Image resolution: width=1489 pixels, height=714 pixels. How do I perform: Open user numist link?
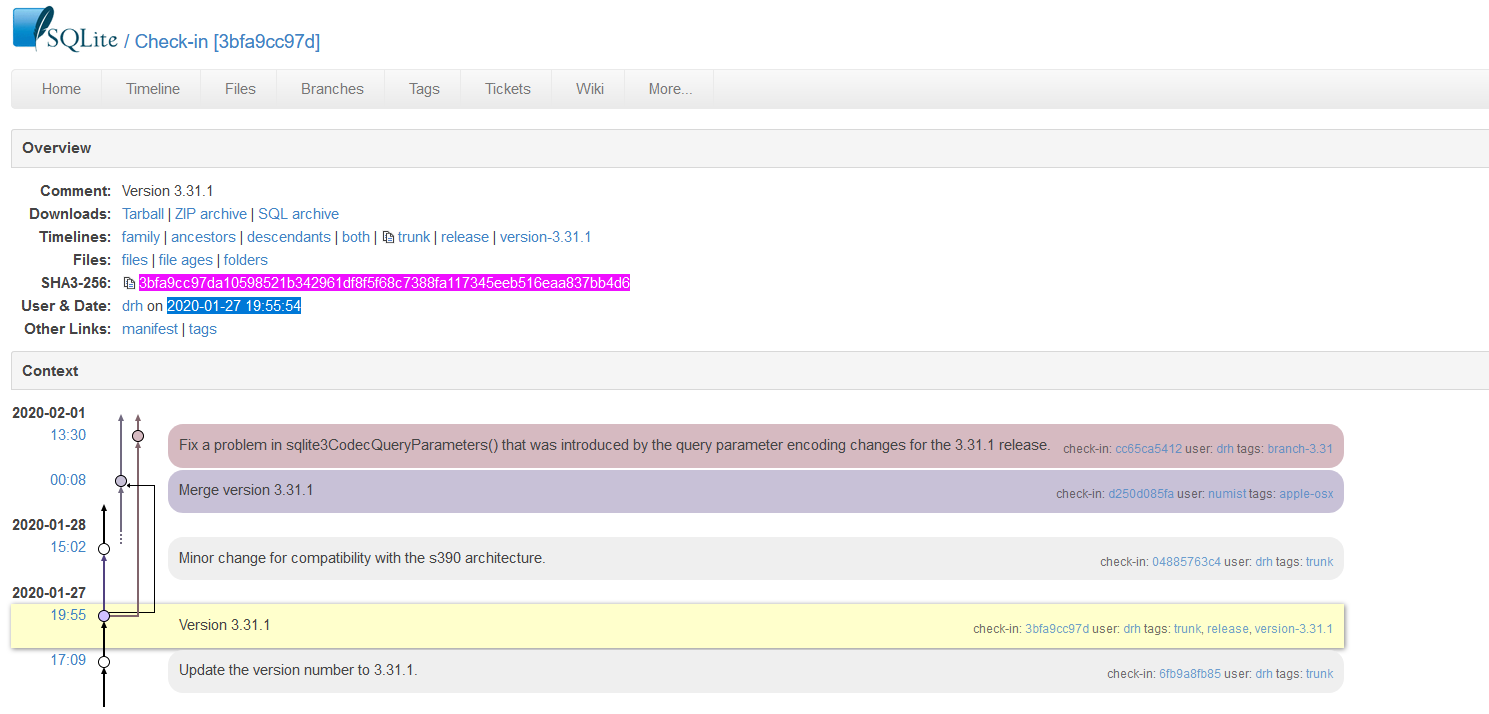(x=1227, y=494)
